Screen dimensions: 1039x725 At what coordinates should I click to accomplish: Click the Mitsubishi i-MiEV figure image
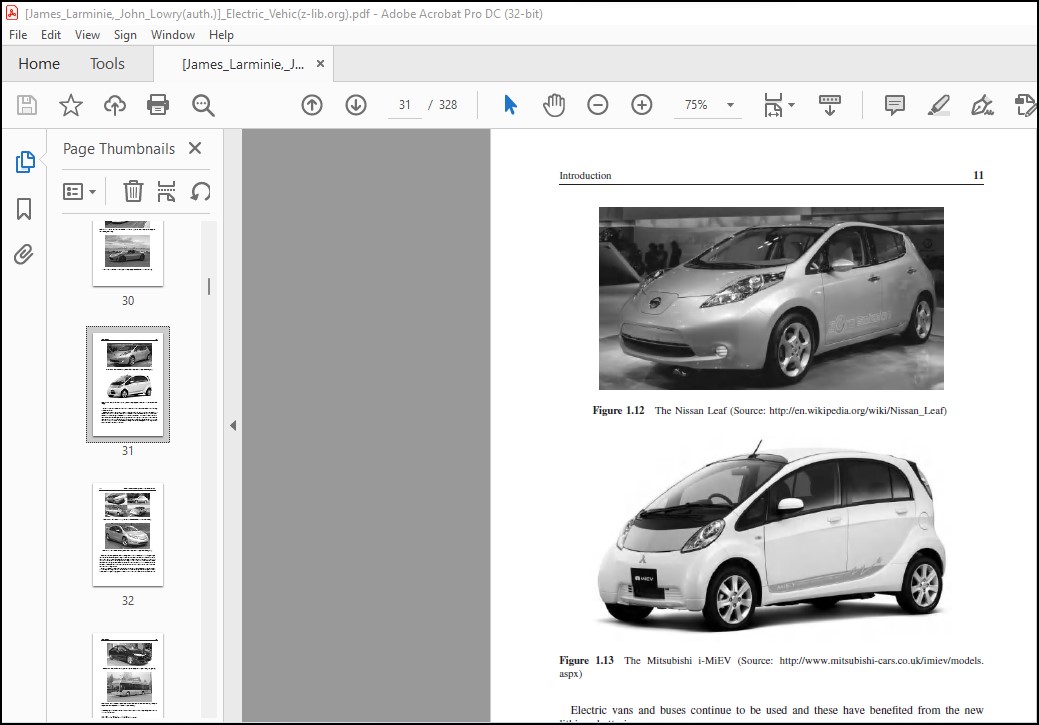[771, 535]
